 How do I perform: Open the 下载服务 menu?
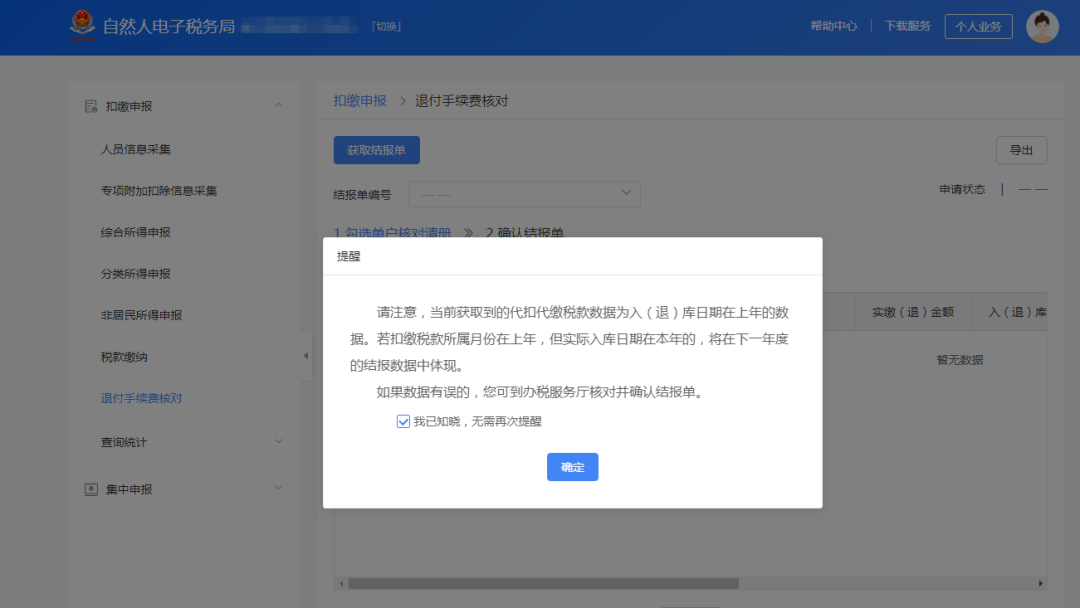tap(907, 26)
